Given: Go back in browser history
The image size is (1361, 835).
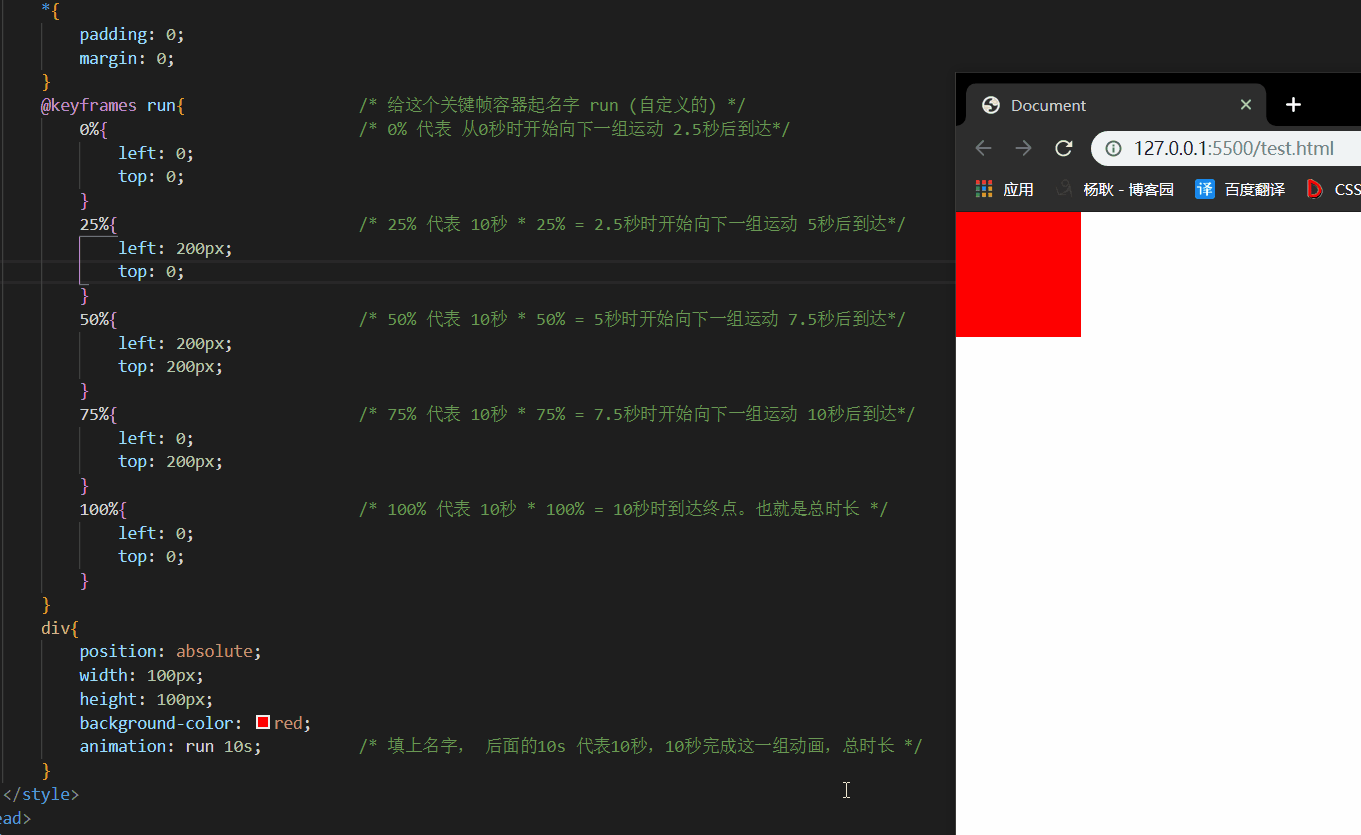Looking at the screenshot, I should pyautogui.click(x=984, y=148).
